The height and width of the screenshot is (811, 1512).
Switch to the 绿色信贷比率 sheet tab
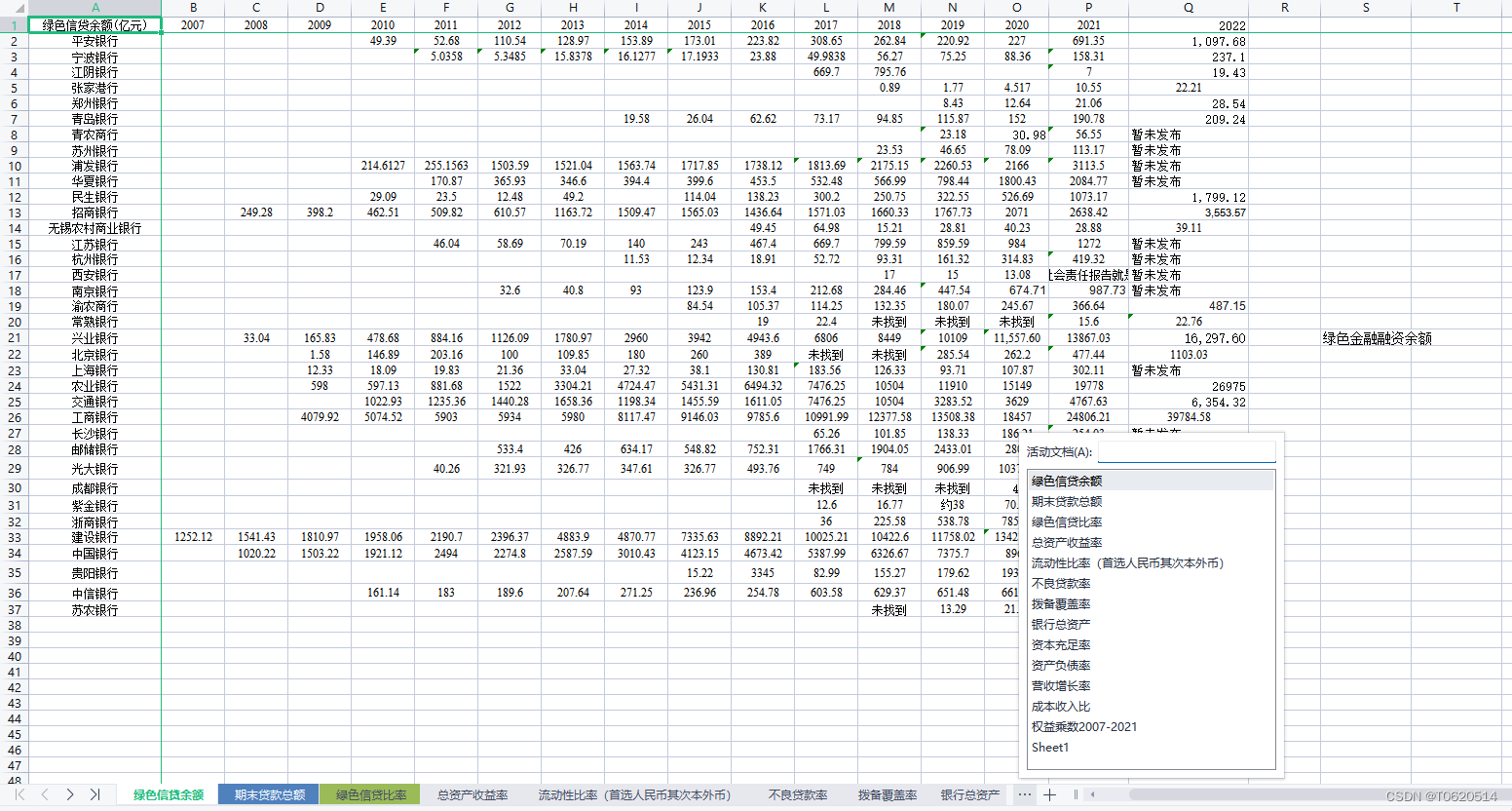point(371,794)
